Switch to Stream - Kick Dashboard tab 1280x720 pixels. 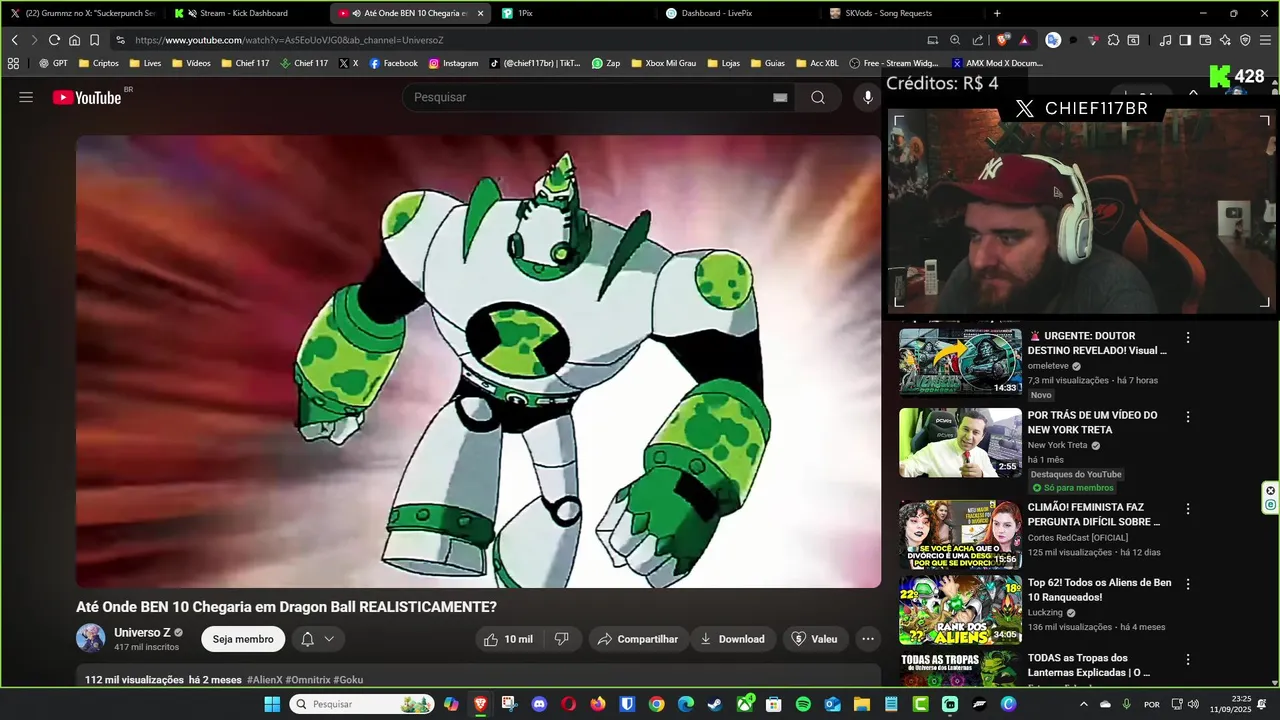click(x=247, y=13)
